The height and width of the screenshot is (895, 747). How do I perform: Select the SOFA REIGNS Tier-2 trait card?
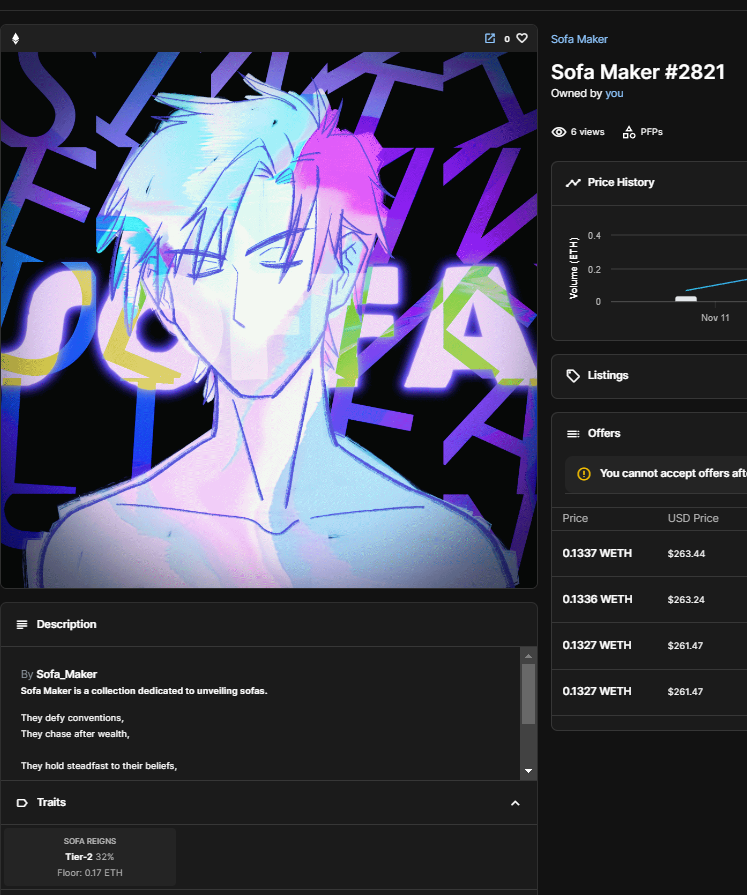click(x=90, y=857)
